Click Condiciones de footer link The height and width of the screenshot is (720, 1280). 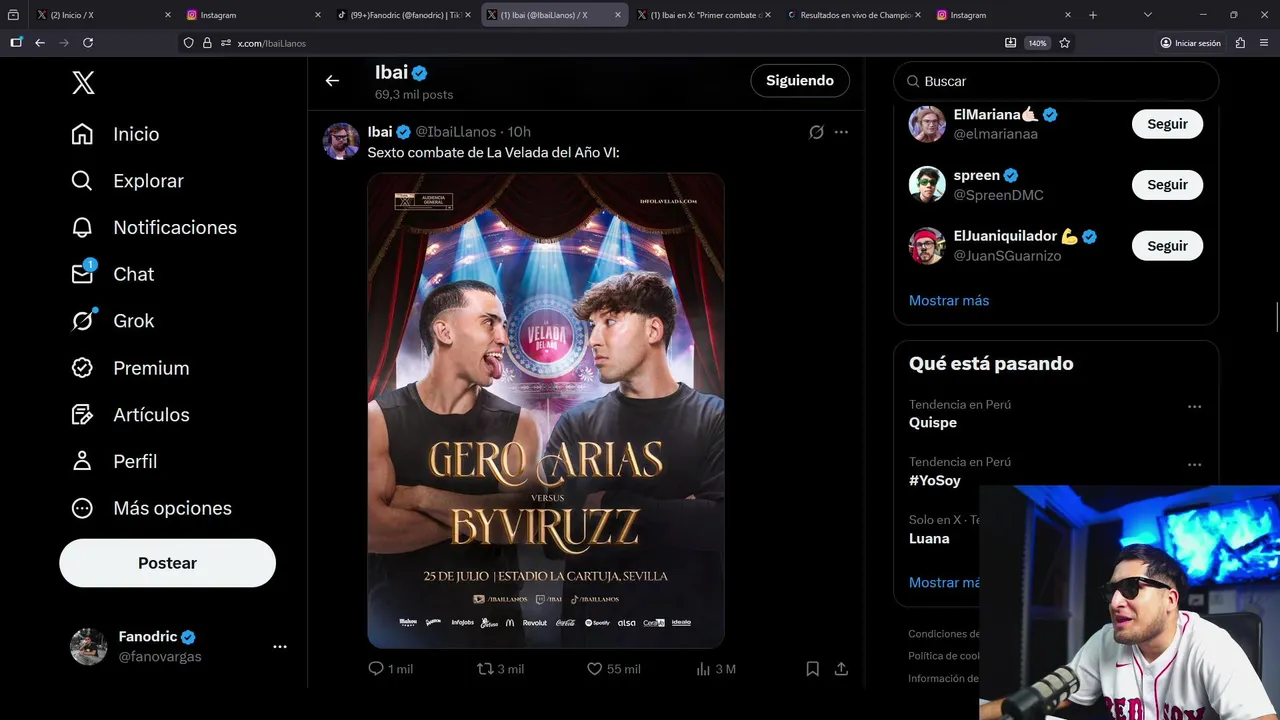943,634
